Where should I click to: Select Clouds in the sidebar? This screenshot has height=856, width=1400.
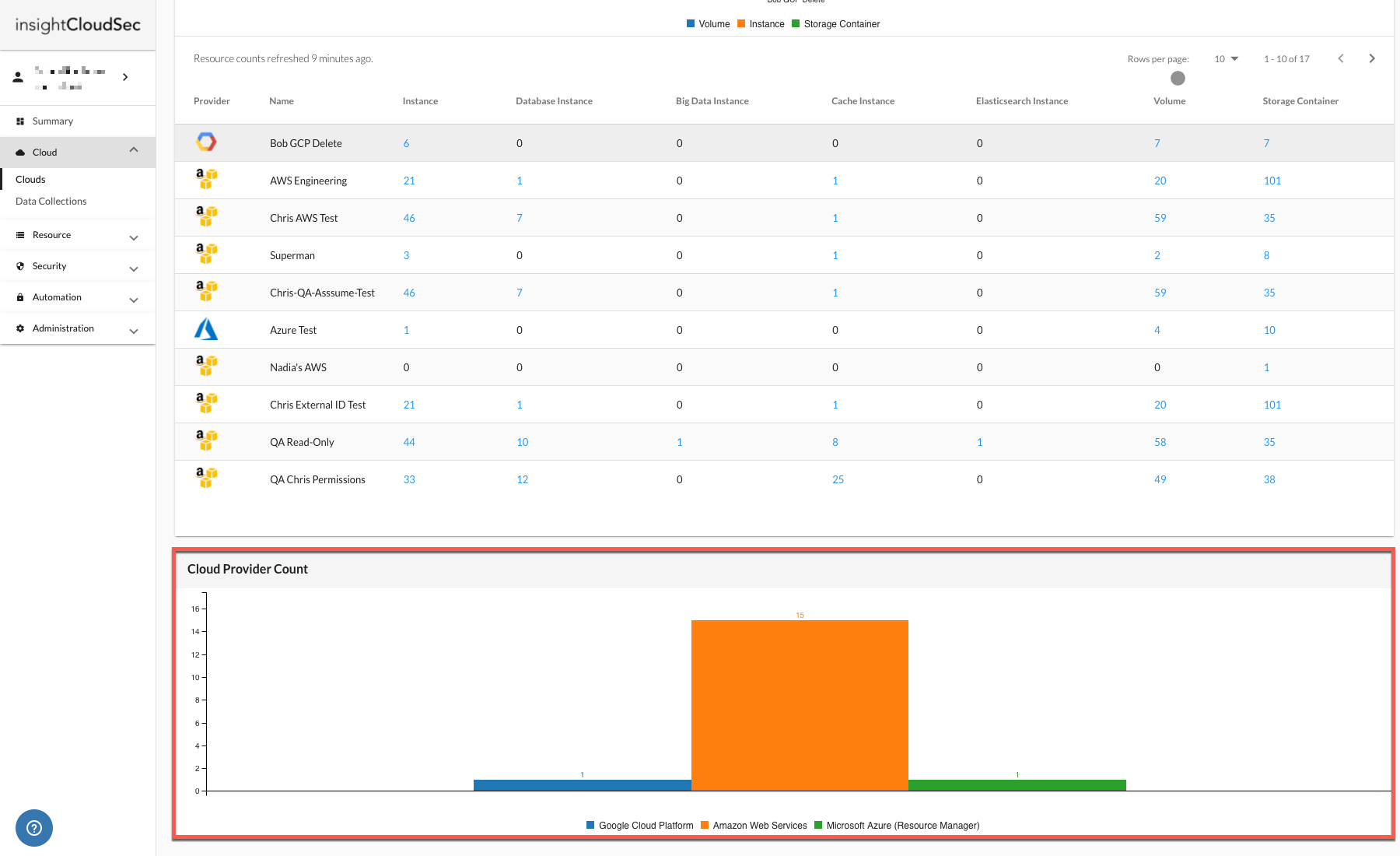click(x=30, y=180)
